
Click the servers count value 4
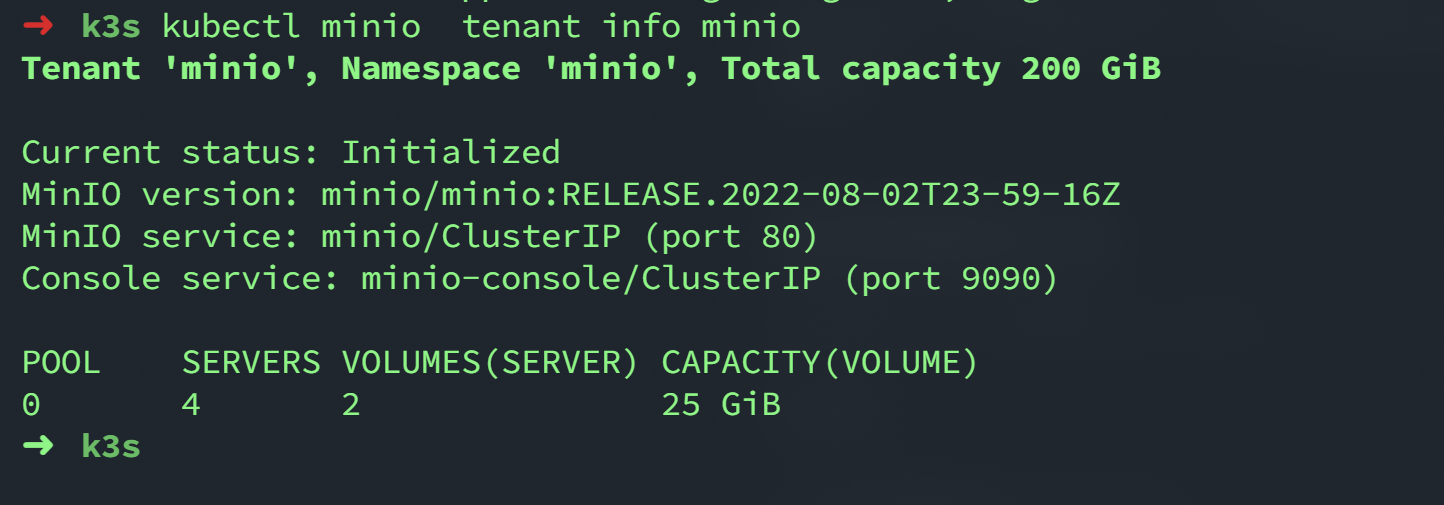click(191, 405)
